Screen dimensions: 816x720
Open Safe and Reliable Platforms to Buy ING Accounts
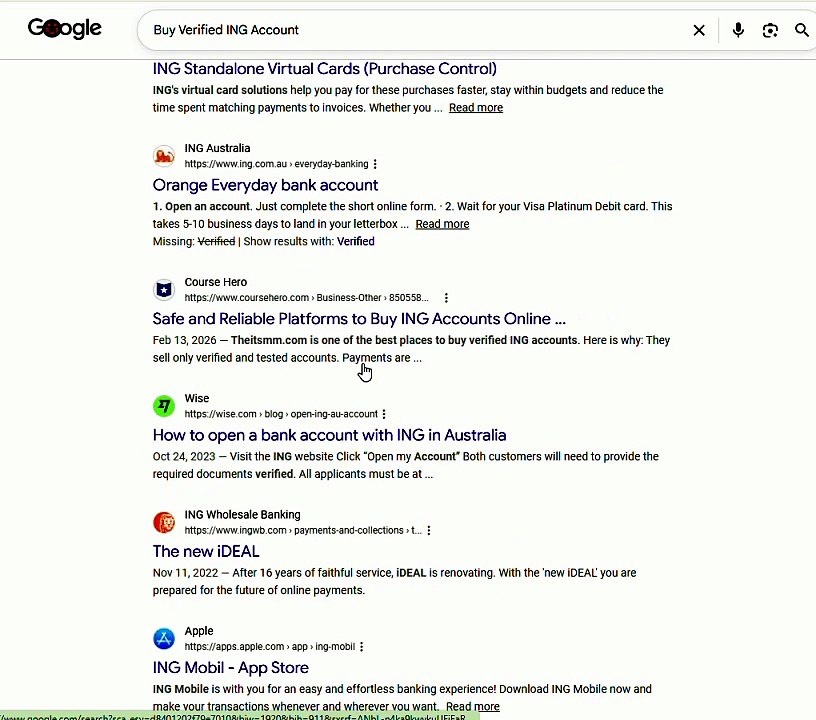359,319
